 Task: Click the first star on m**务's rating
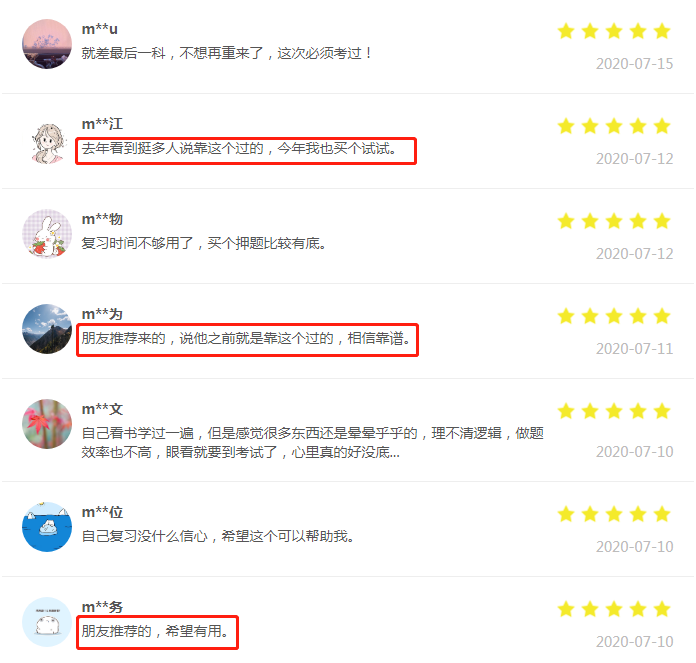tap(566, 609)
